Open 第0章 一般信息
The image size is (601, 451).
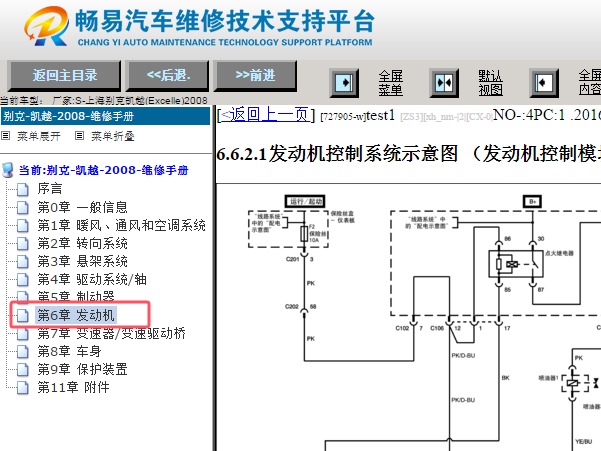(x=82, y=207)
